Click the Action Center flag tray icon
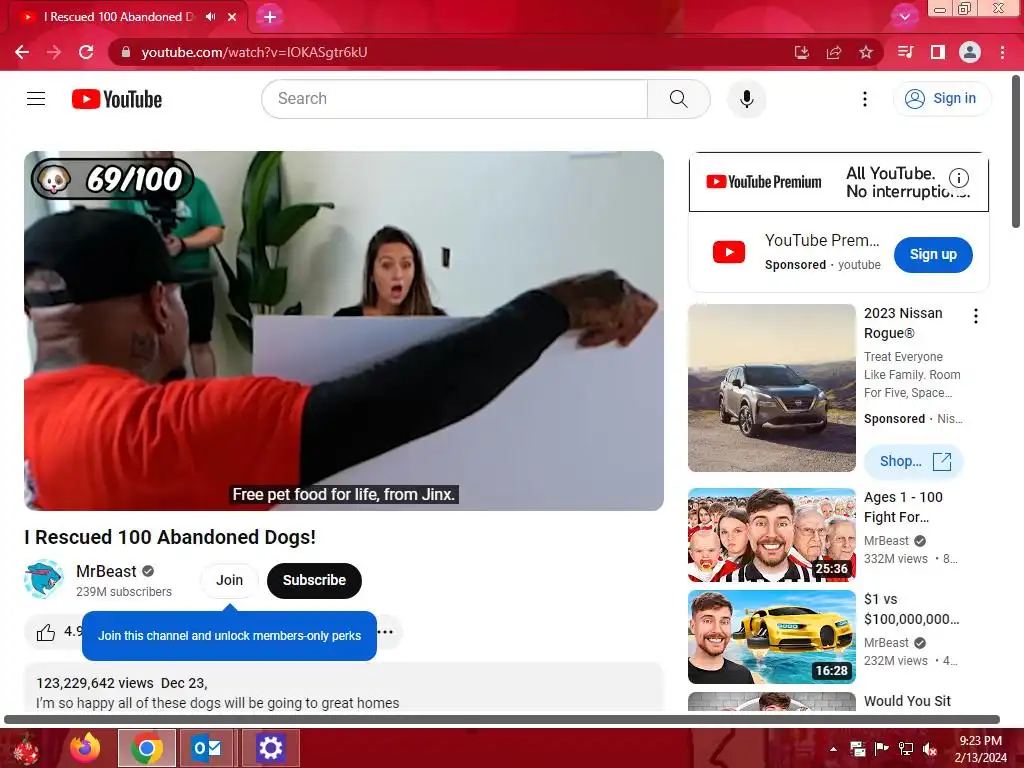 click(x=882, y=749)
